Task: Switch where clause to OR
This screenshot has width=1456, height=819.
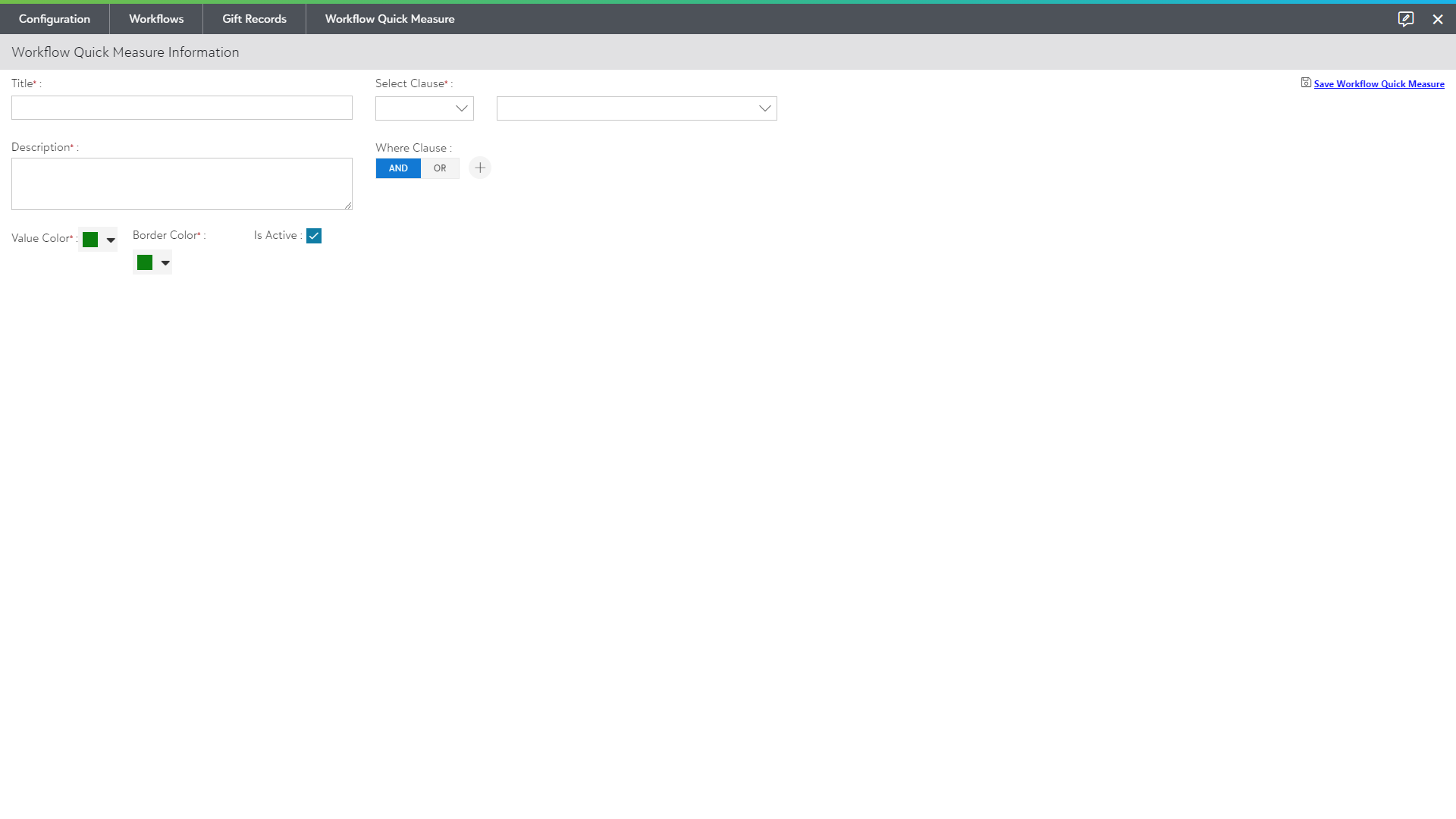Action: coord(440,168)
